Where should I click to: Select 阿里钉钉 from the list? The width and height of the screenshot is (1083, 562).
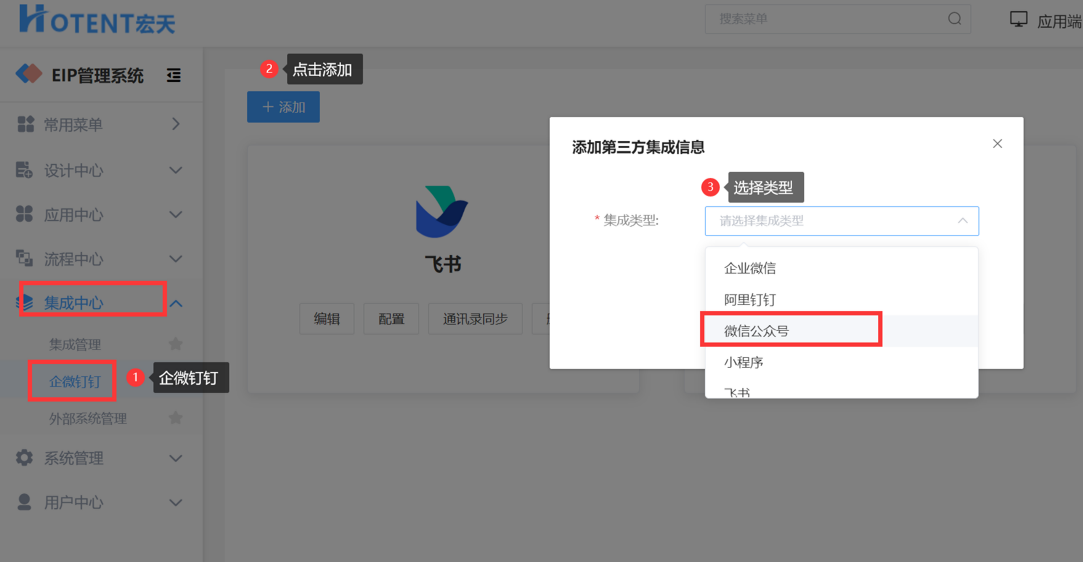[x=841, y=300]
